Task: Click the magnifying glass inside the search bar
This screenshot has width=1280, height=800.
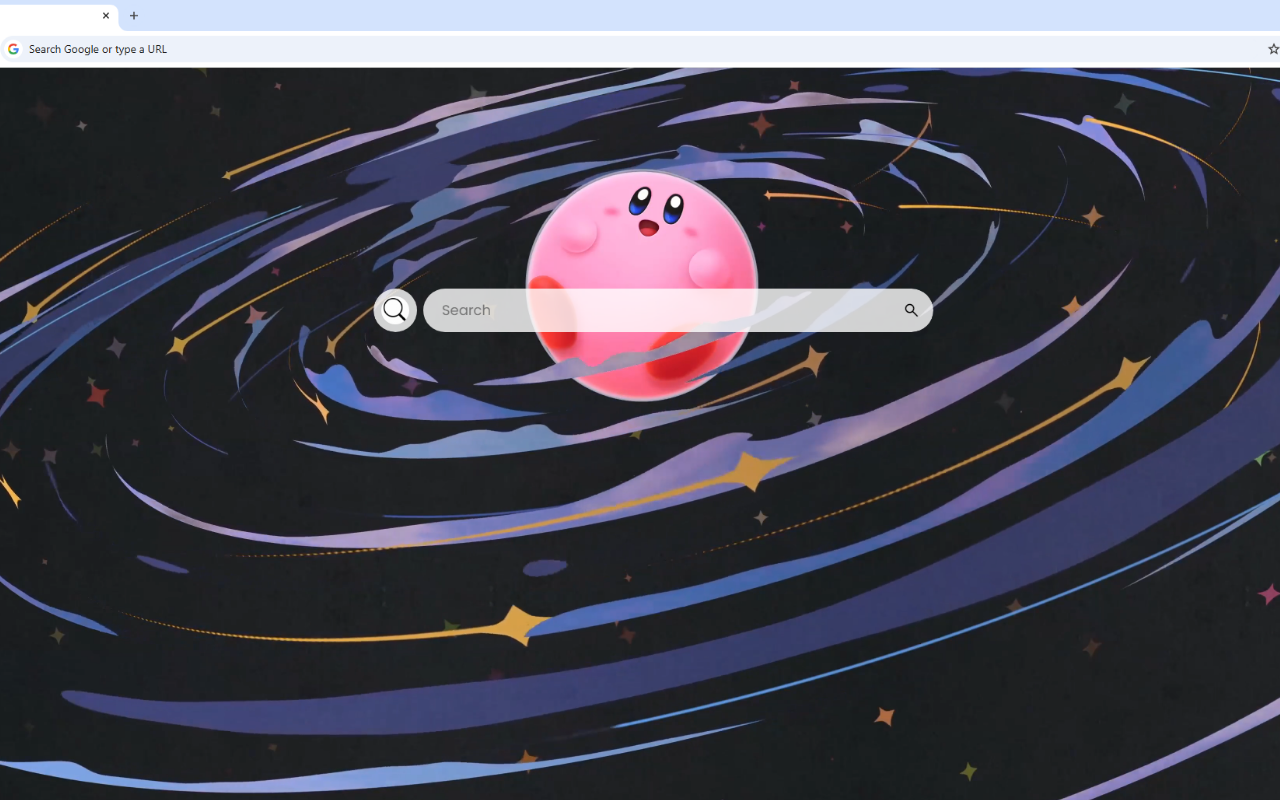Action: tap(910, 310)
